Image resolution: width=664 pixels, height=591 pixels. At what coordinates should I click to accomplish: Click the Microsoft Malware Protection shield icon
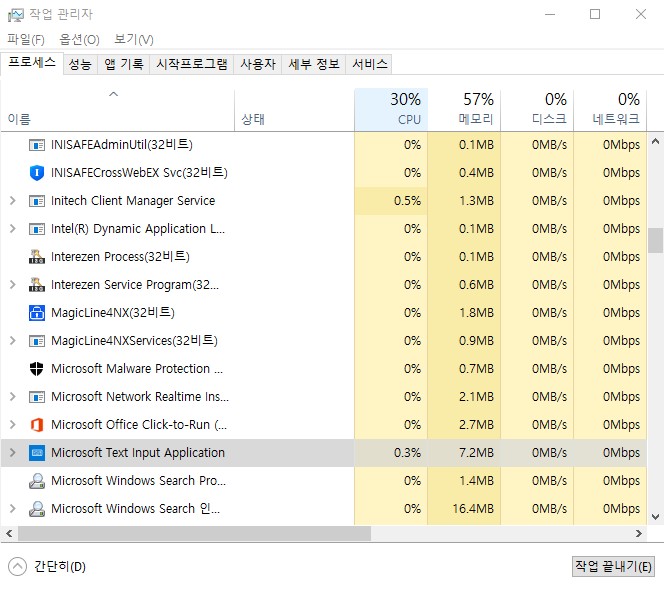[x=37, y=369]
